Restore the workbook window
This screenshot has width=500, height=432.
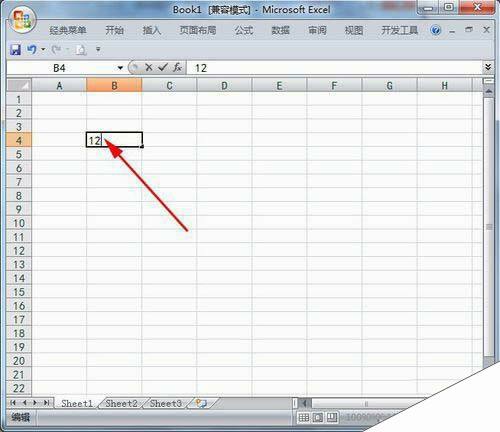[x=469, y=30]
